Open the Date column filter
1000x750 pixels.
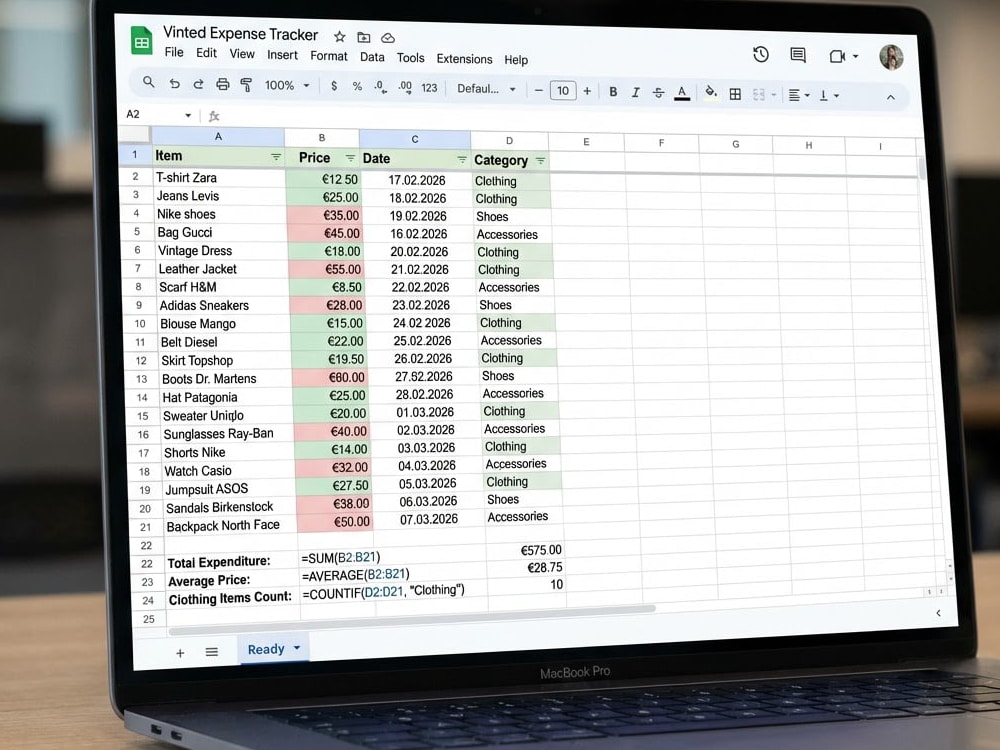click(x=462, y=159)
